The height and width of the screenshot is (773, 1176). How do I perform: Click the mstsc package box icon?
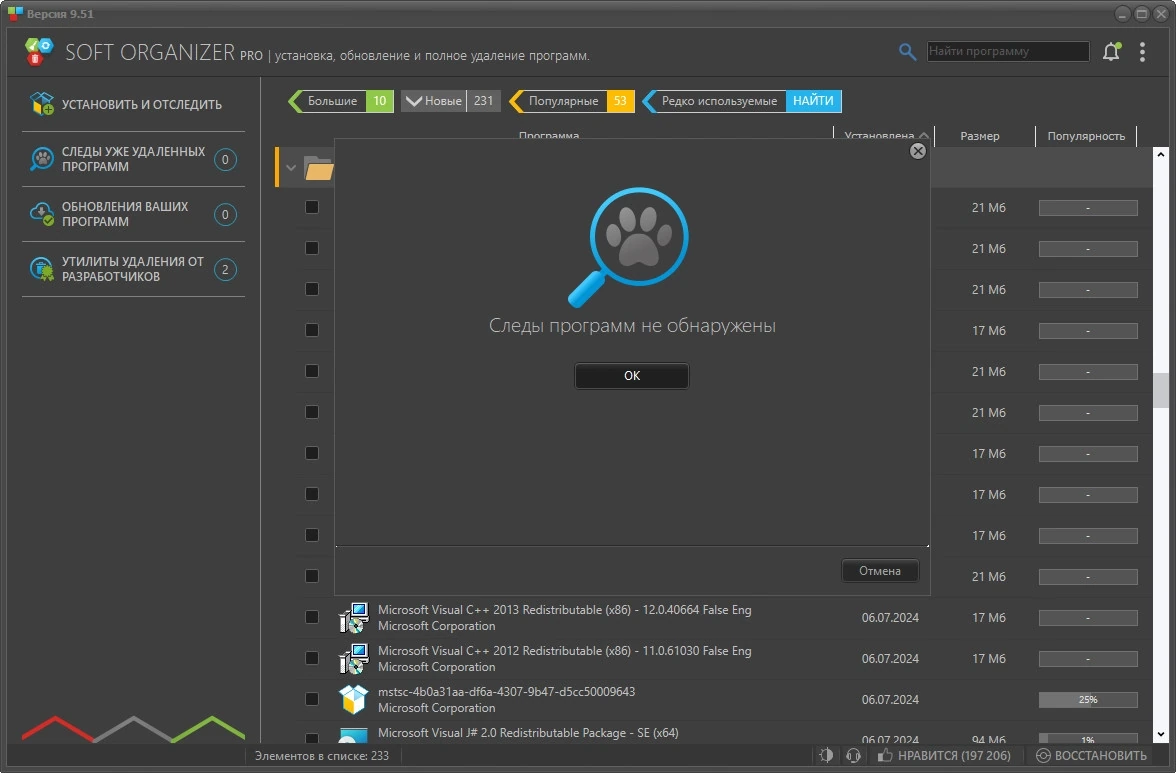353,700
